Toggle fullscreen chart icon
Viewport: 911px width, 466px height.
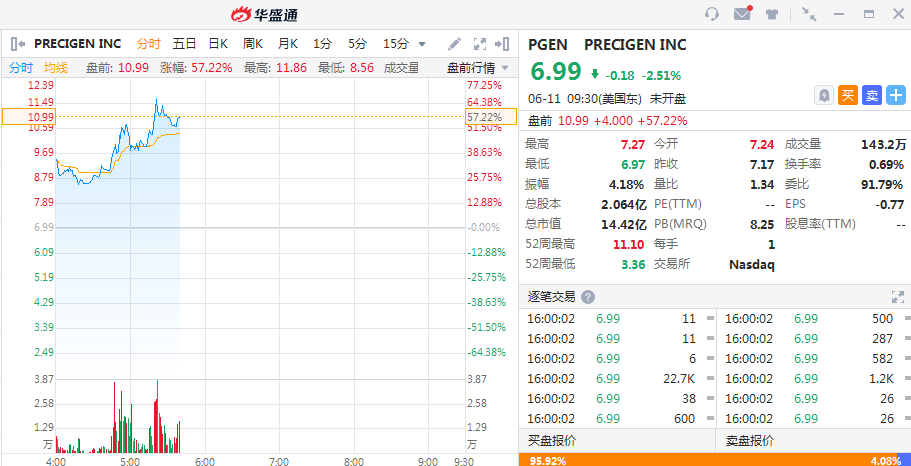click(479, 44)
